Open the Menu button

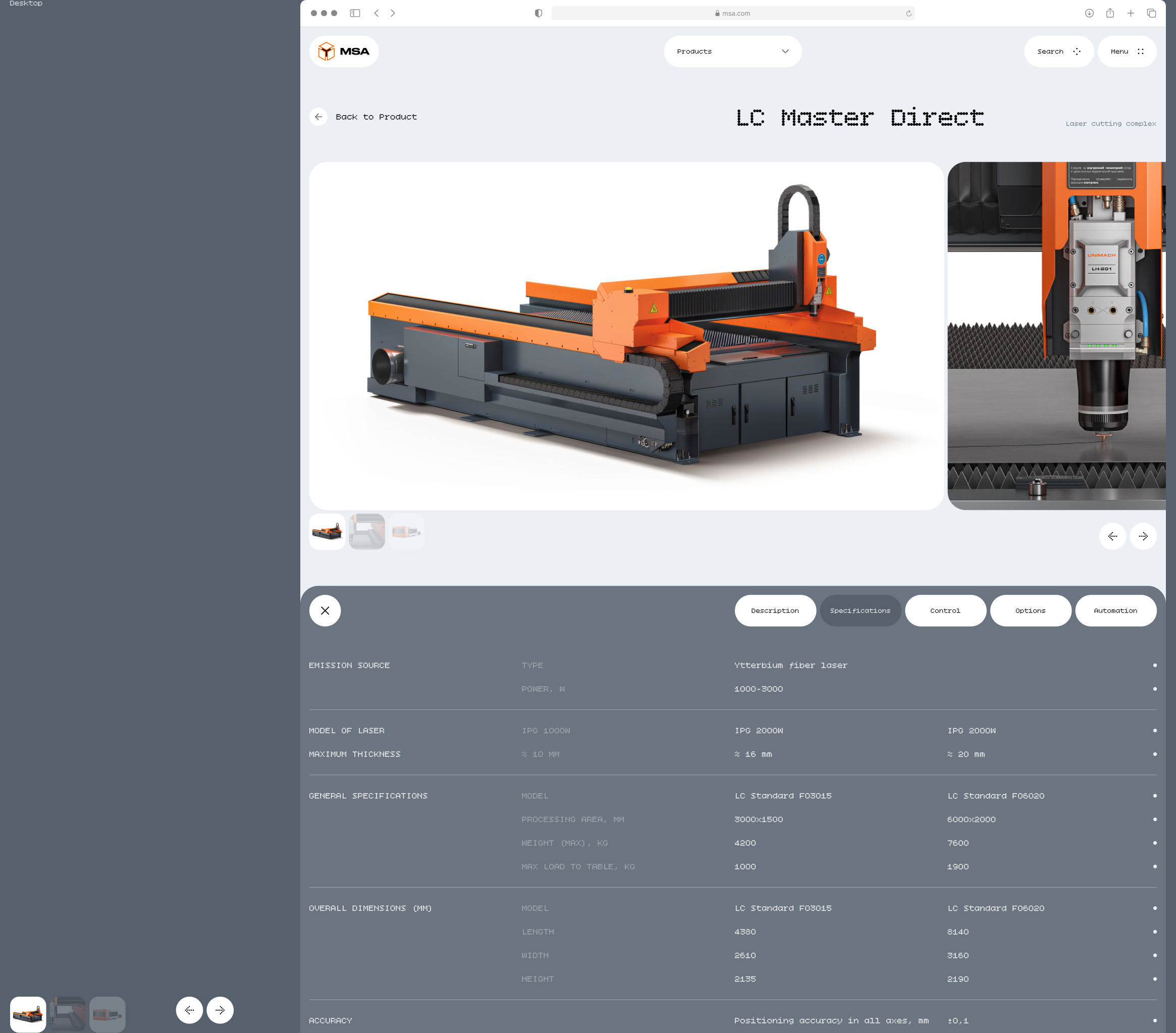[x=1127, y=51]
